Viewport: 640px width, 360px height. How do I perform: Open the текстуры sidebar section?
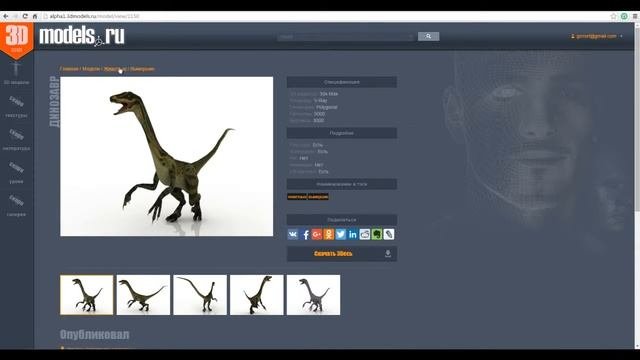[x=16, y=107]
